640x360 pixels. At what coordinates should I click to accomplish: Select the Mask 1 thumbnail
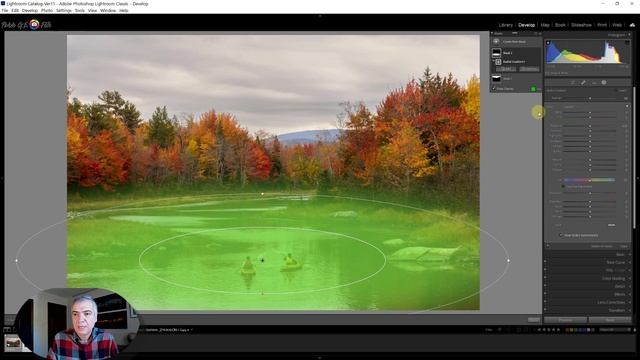(496, 78)
